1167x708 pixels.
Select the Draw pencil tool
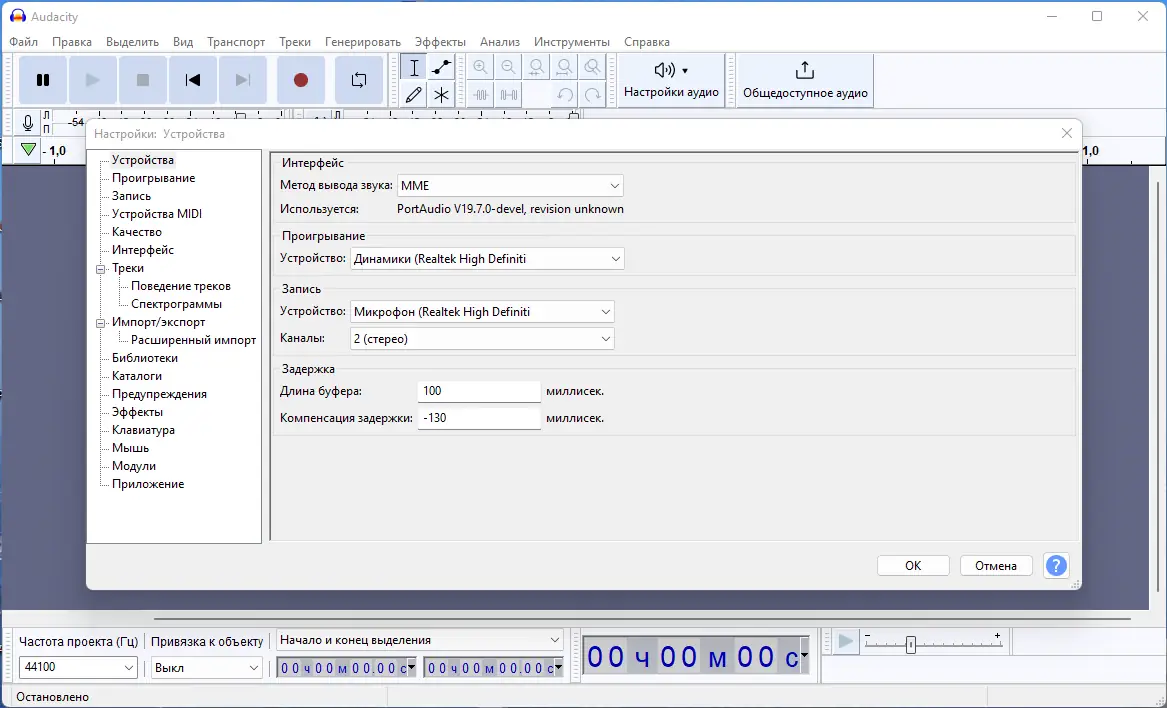[414, 95]
